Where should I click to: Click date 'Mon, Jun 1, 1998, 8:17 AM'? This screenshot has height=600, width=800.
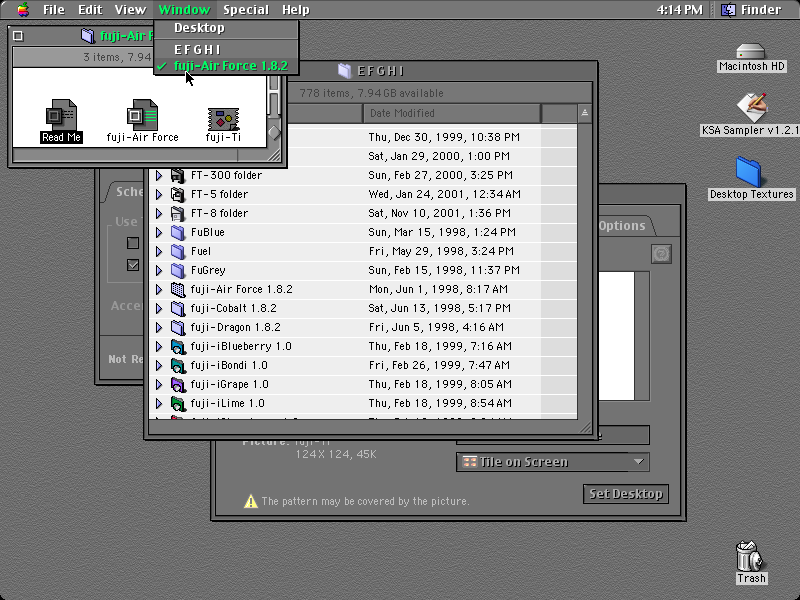coord(438,290)
